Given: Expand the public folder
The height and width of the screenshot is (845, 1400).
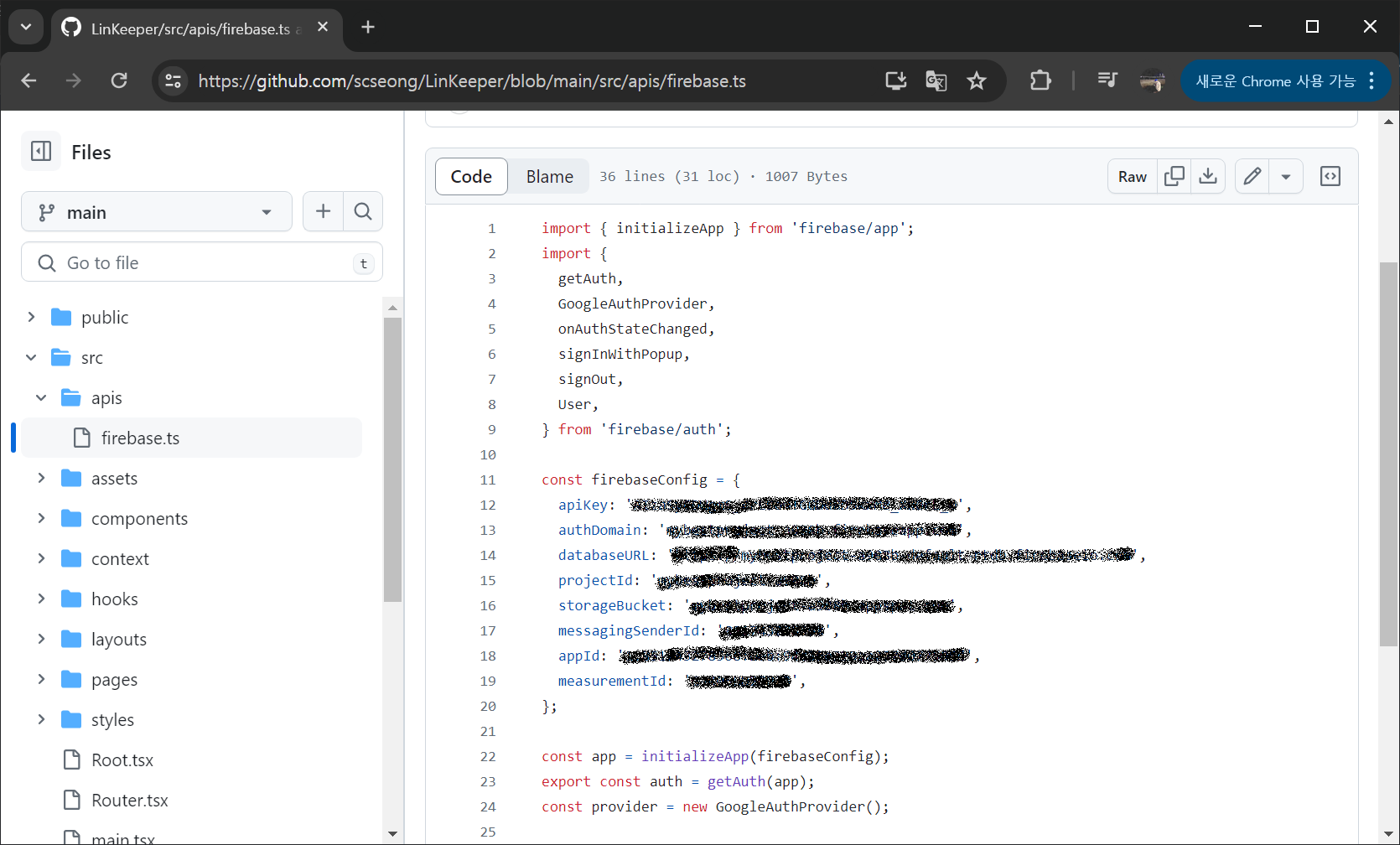Looking at the screenshot, I should click(x=31, y=317).
